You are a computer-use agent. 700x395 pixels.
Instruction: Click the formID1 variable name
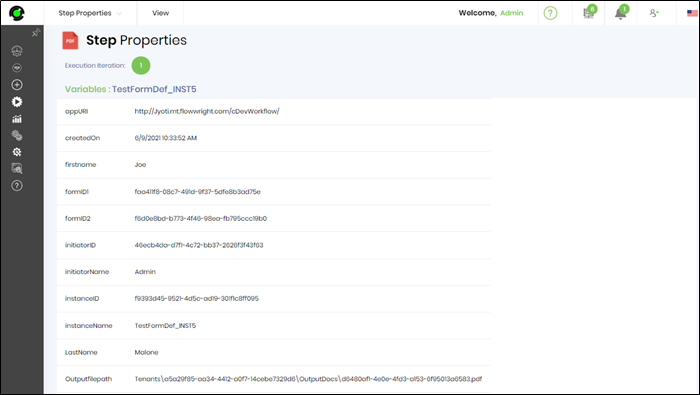pos(77,191)
